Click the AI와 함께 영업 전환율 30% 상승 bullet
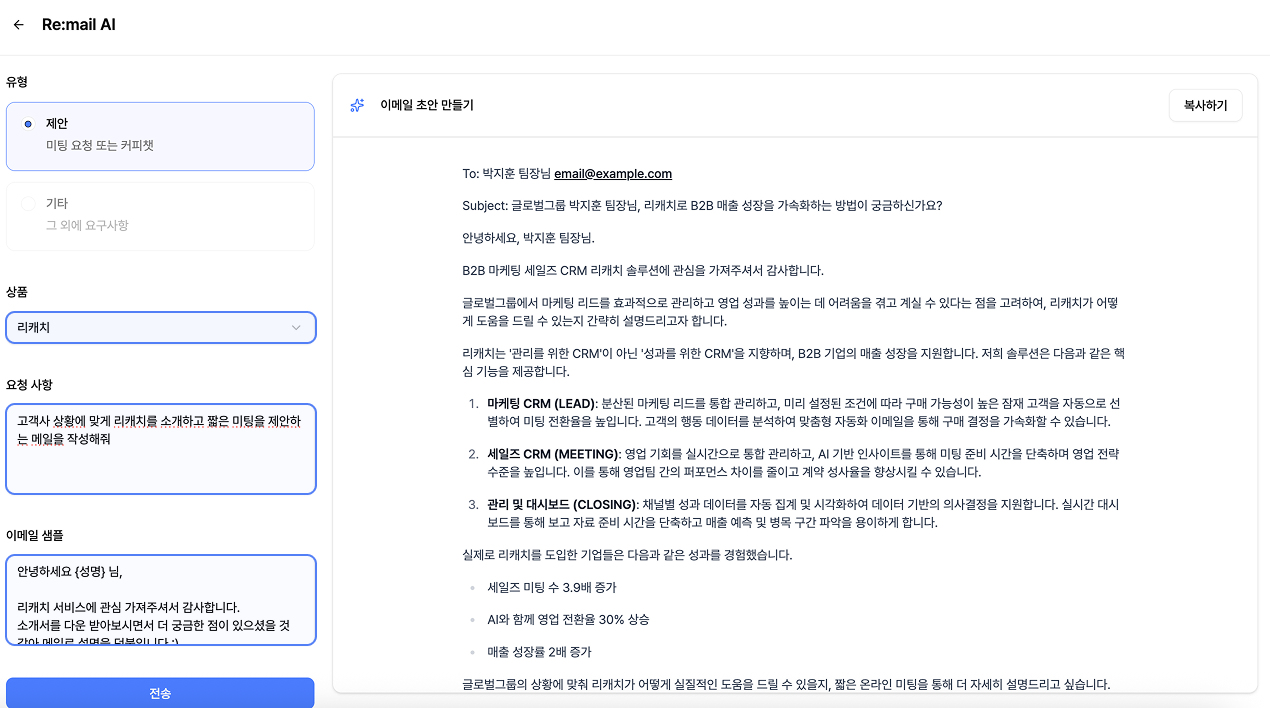This screenshot has height=708, width=1270. pos(568,619)
